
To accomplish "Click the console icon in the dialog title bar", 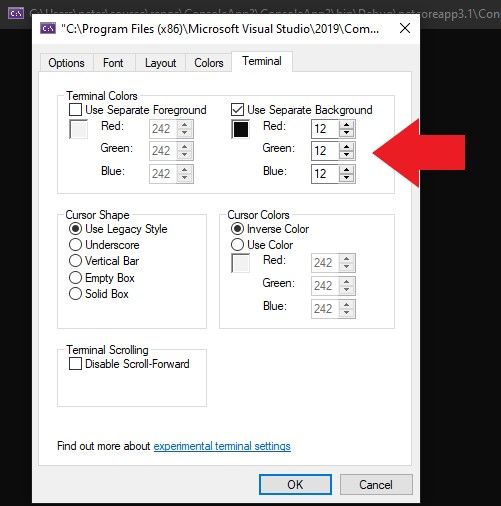I will (x=48, y=29).
